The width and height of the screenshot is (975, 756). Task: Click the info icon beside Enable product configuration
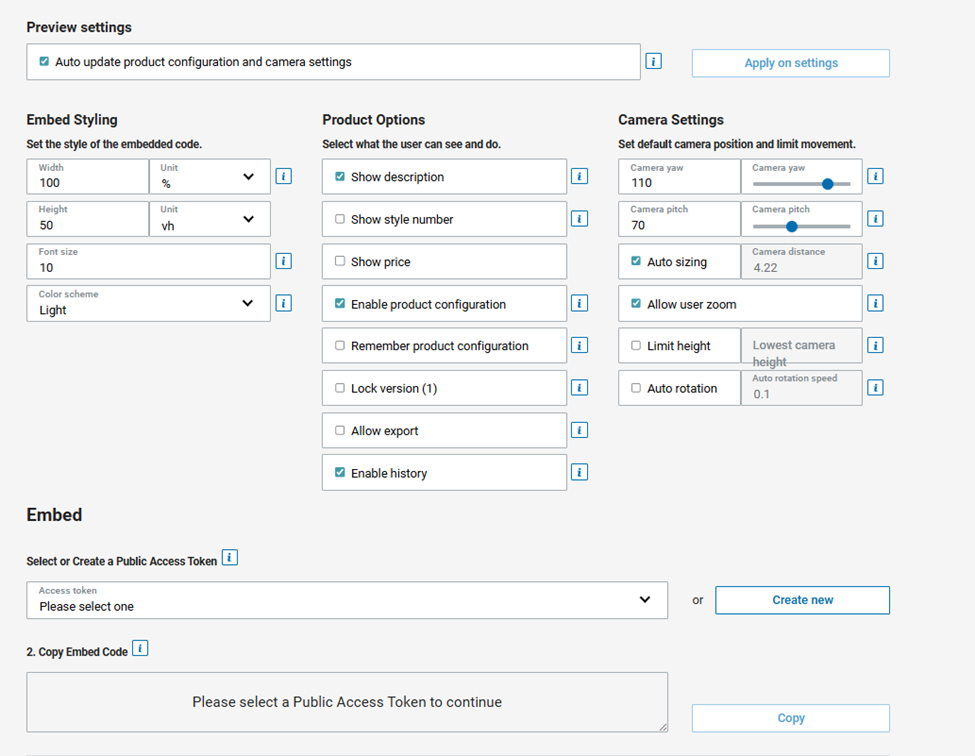click(x=579, y=303)
